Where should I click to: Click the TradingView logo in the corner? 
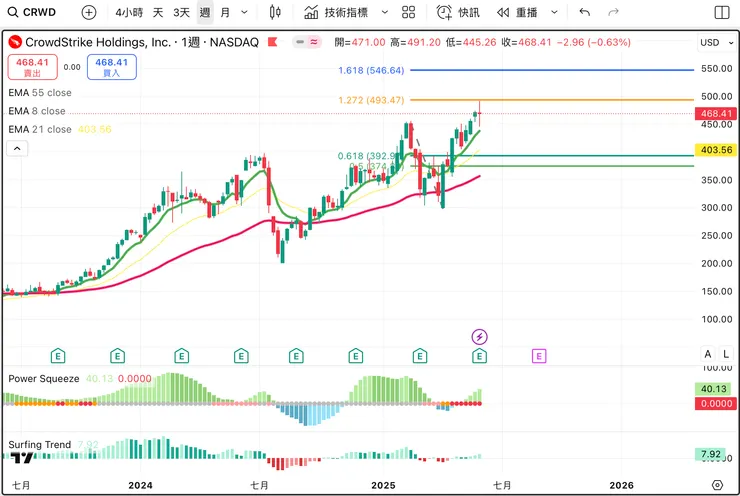[x=22, y=457]
